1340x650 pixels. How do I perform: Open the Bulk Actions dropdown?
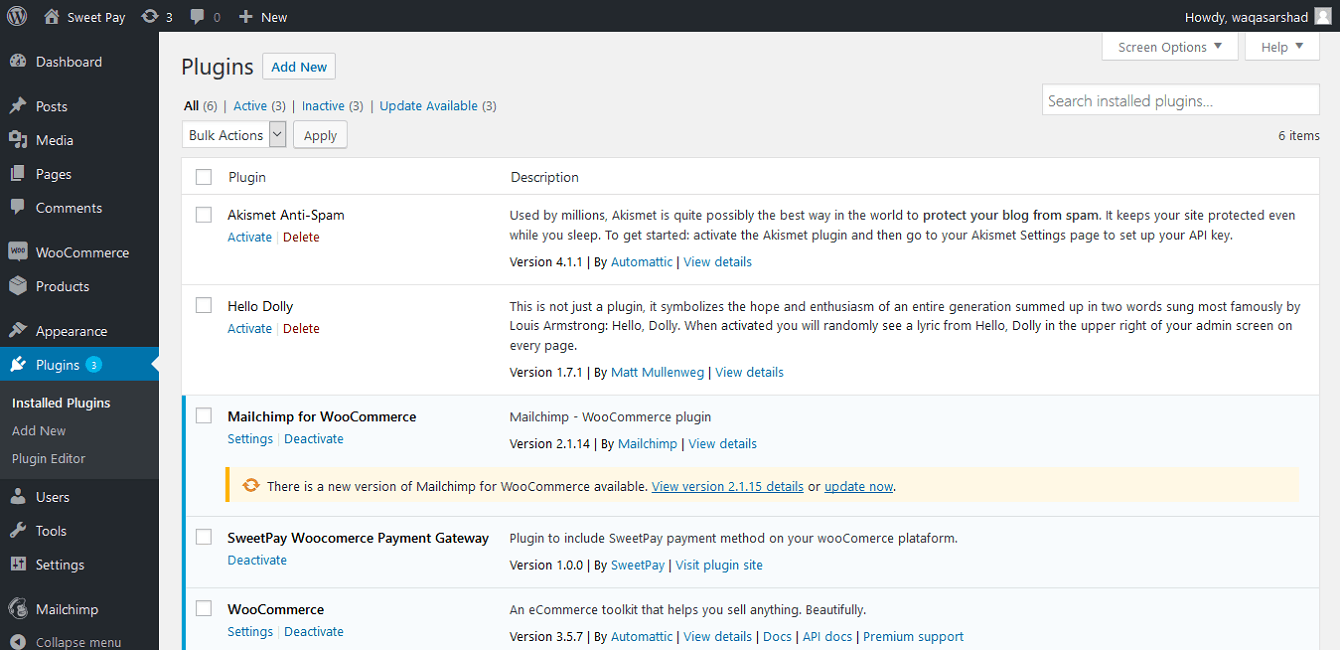pyautogui.click(x=235, y=135)
